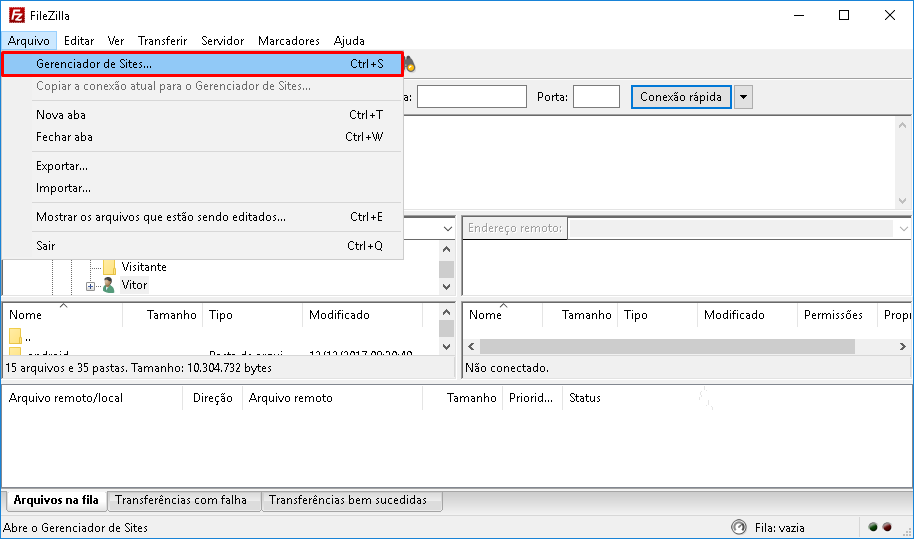Click the toolbar icon beside menu edge

(x=410, y=64)
